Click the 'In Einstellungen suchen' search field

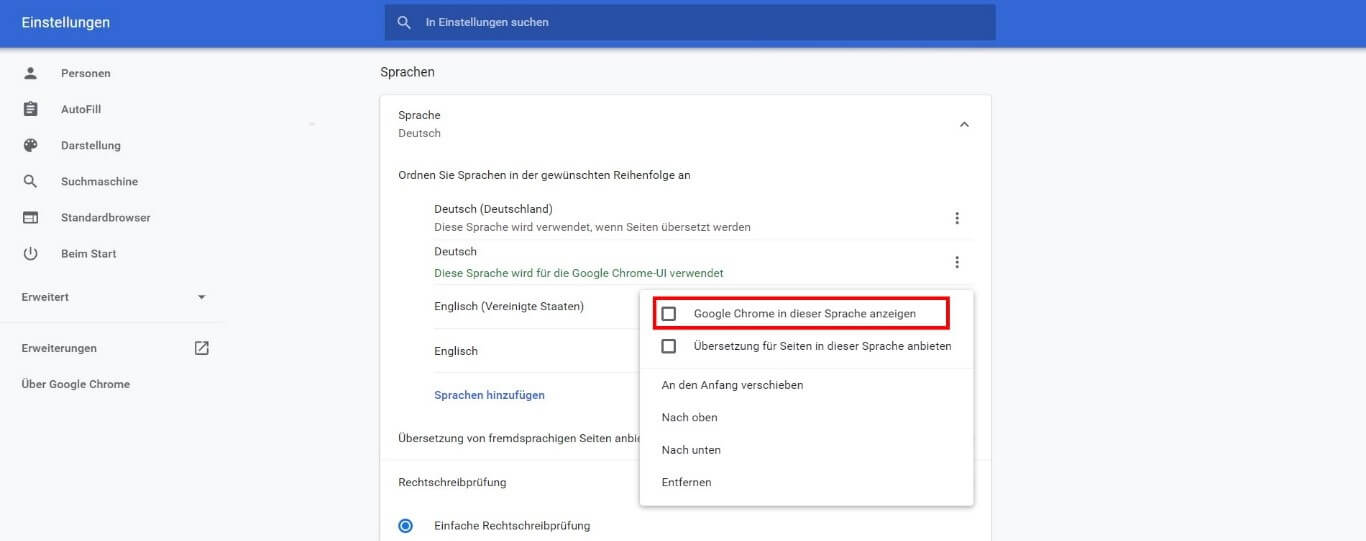(x=690, y=22)
